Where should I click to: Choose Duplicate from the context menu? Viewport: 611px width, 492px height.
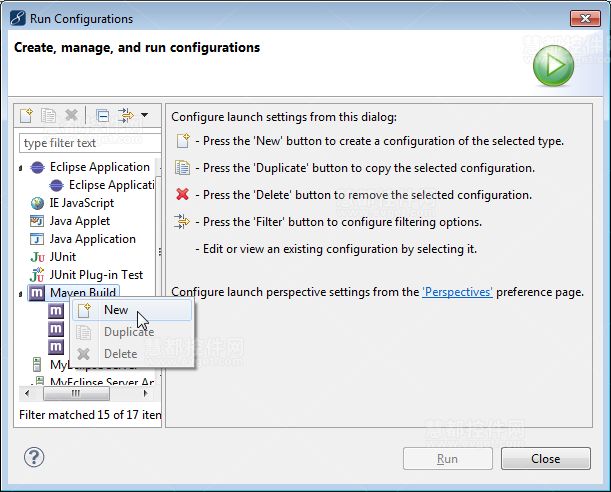tap(132, 332)
